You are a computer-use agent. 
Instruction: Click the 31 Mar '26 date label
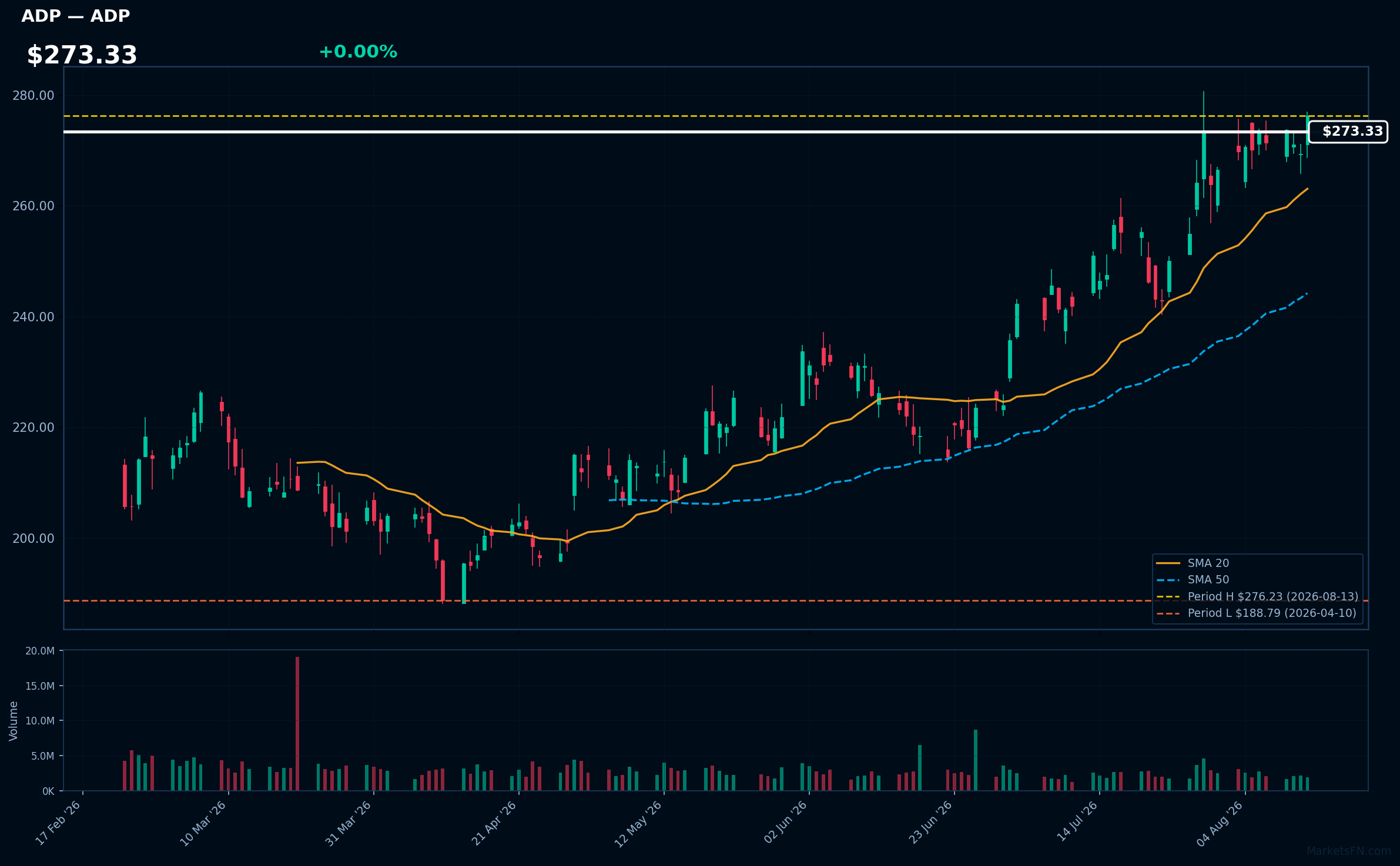[x=349, y=824]
